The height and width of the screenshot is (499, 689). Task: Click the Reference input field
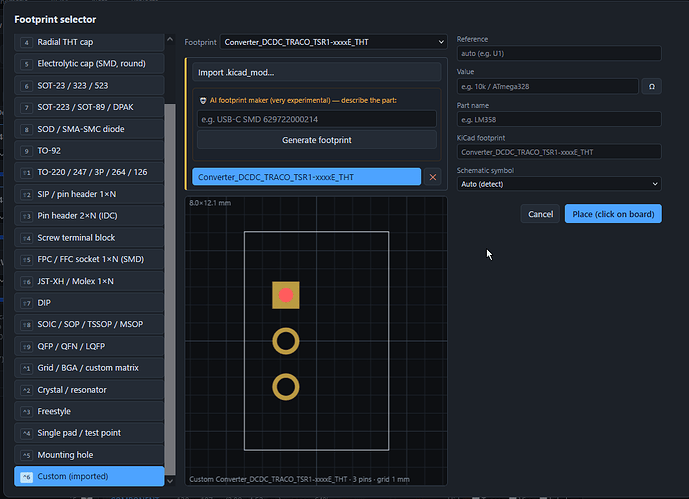[559, 53]
